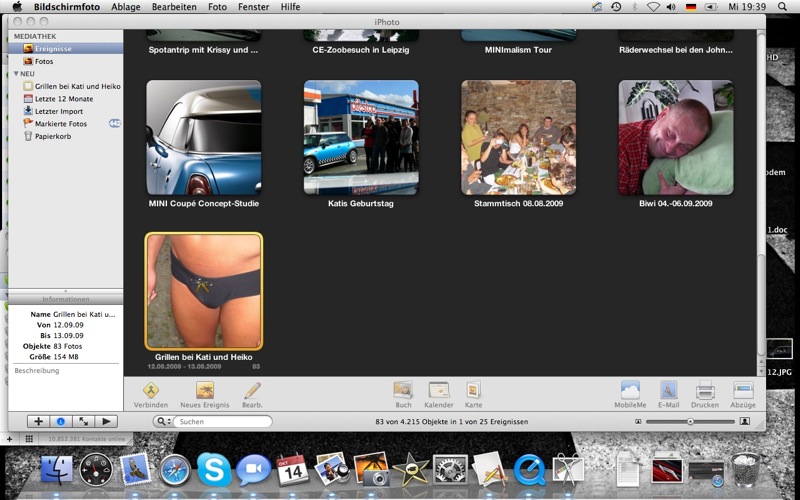Click the Verbinden merge events icon

coord(150,391)
